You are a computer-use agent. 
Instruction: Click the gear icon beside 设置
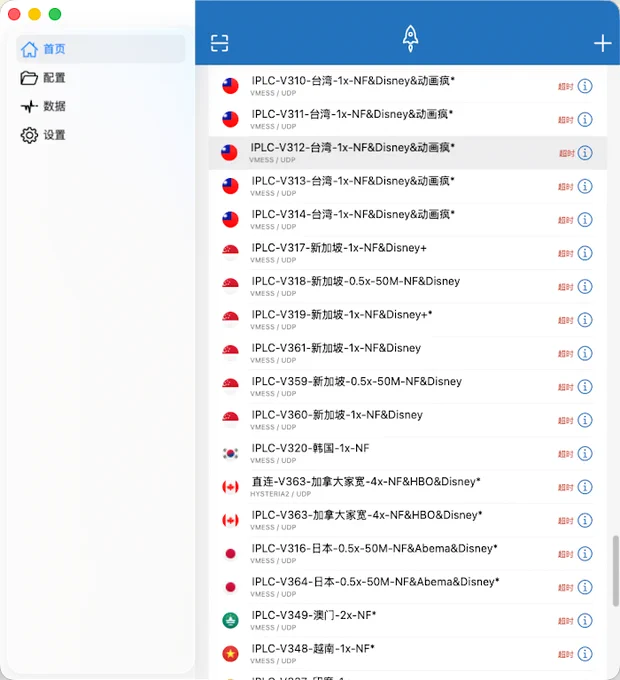pos(29,135)
